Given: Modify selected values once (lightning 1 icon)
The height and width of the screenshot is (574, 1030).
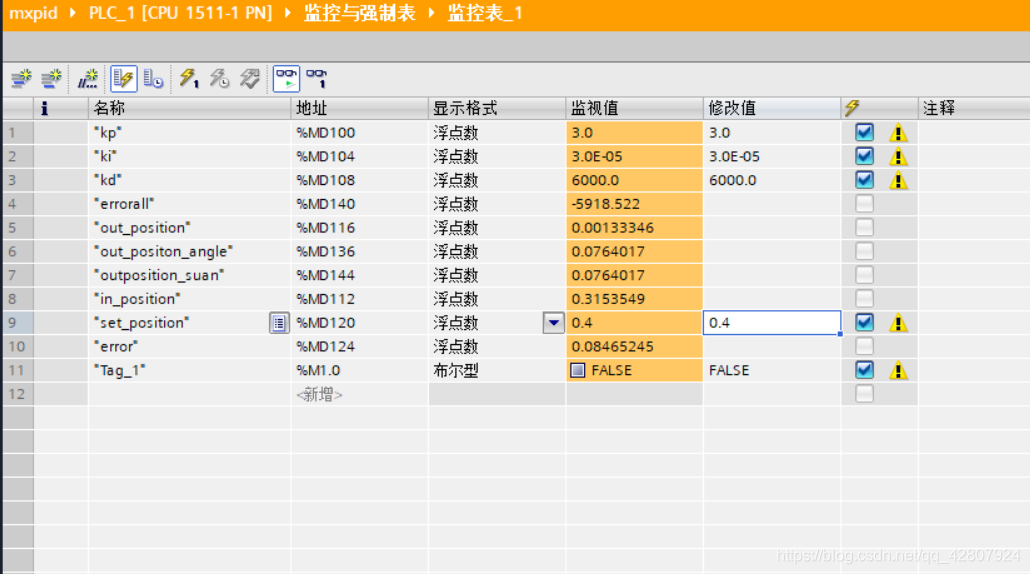Looking at the screenshot, I should (x=189, y=79).
